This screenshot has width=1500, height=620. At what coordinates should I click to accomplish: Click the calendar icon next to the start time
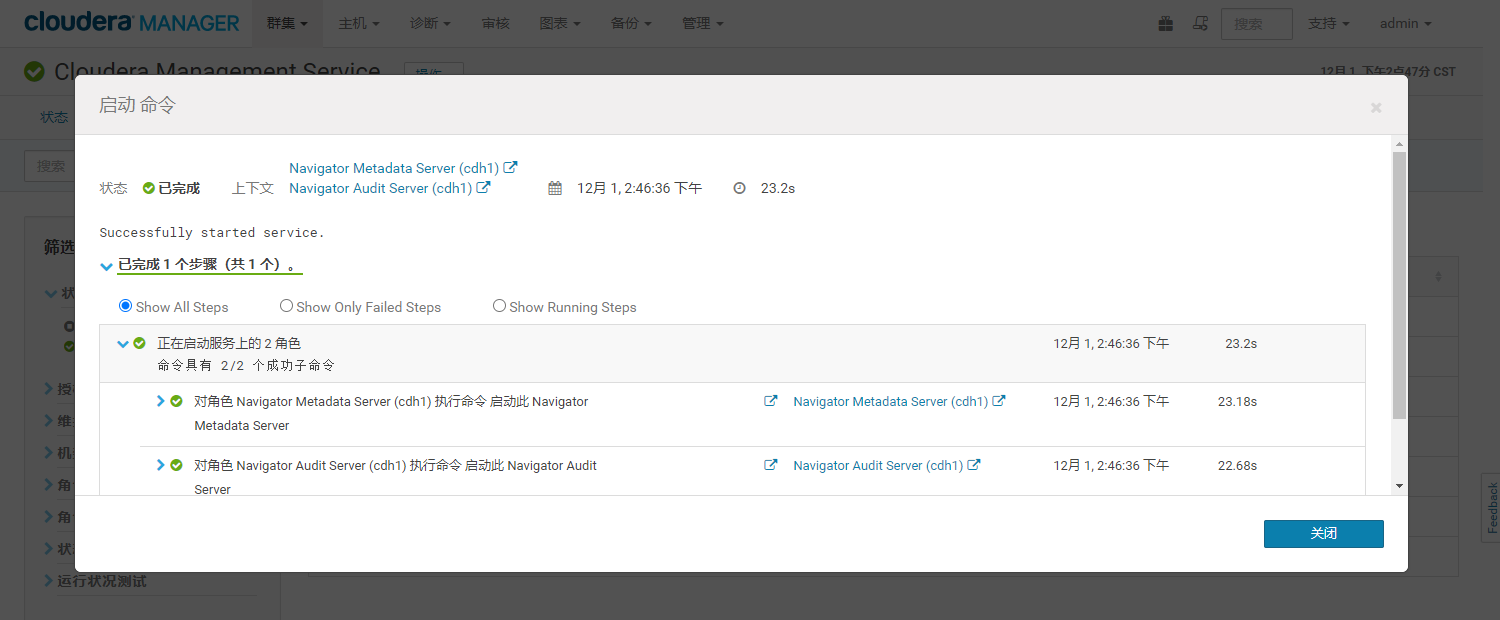[x=555, y=188]
